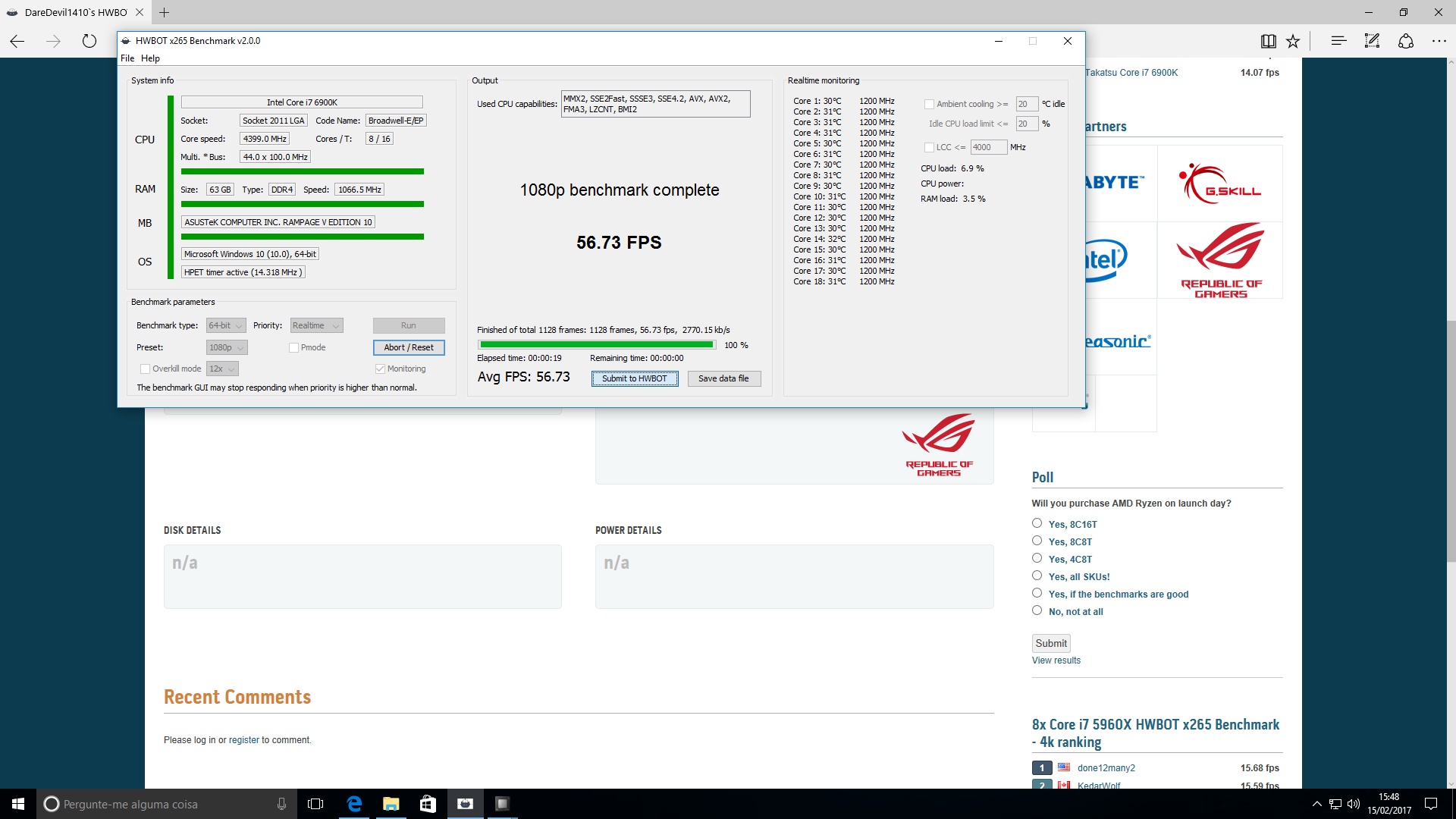Click Ambient cooling temperature field

click(x=1027, y=104)
